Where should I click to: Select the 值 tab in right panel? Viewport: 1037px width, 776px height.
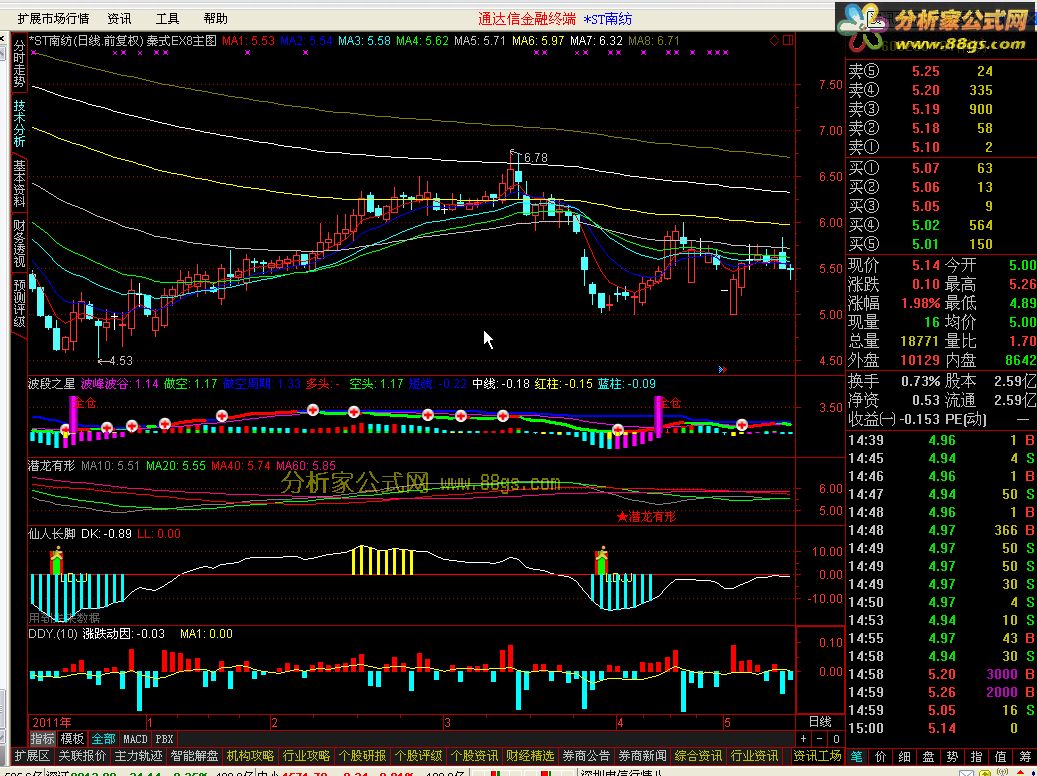tap(1000, 757)
